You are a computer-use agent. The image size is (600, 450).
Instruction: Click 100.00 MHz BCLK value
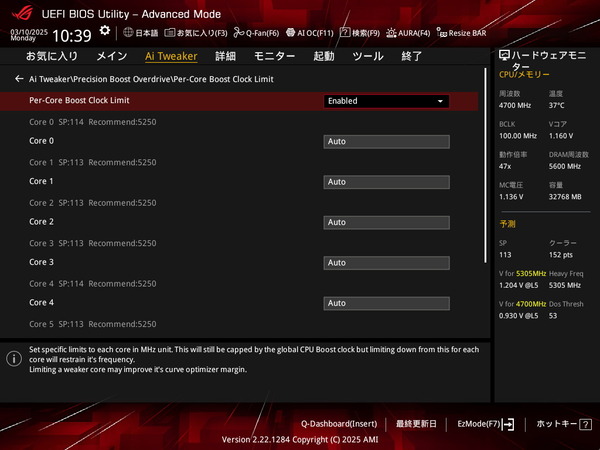518,136
